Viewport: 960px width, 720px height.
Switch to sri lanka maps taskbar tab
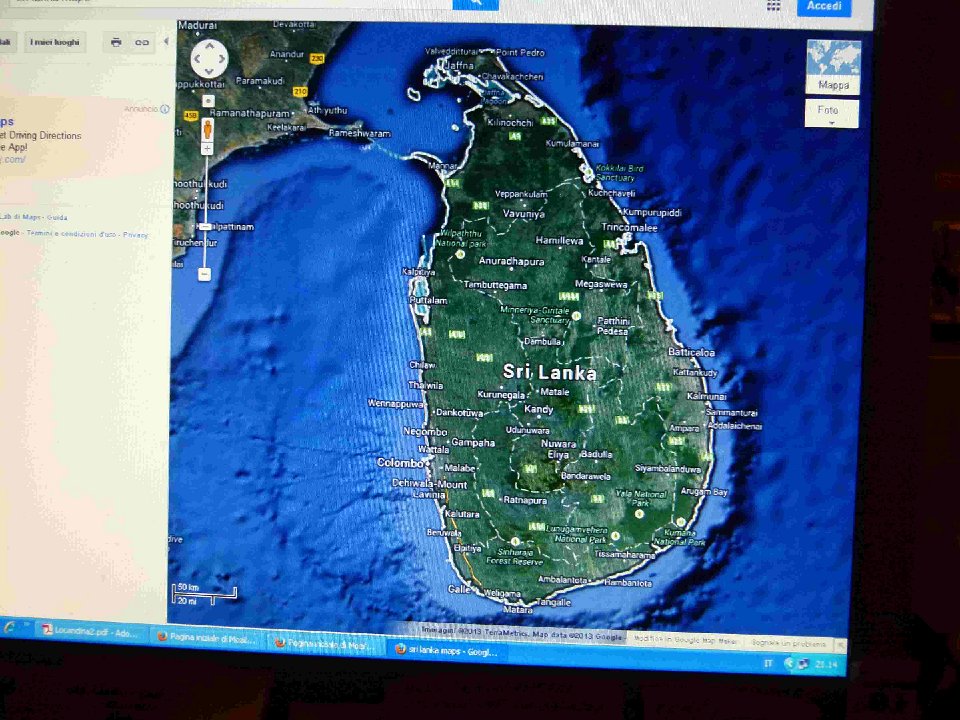tap(444, 650)
